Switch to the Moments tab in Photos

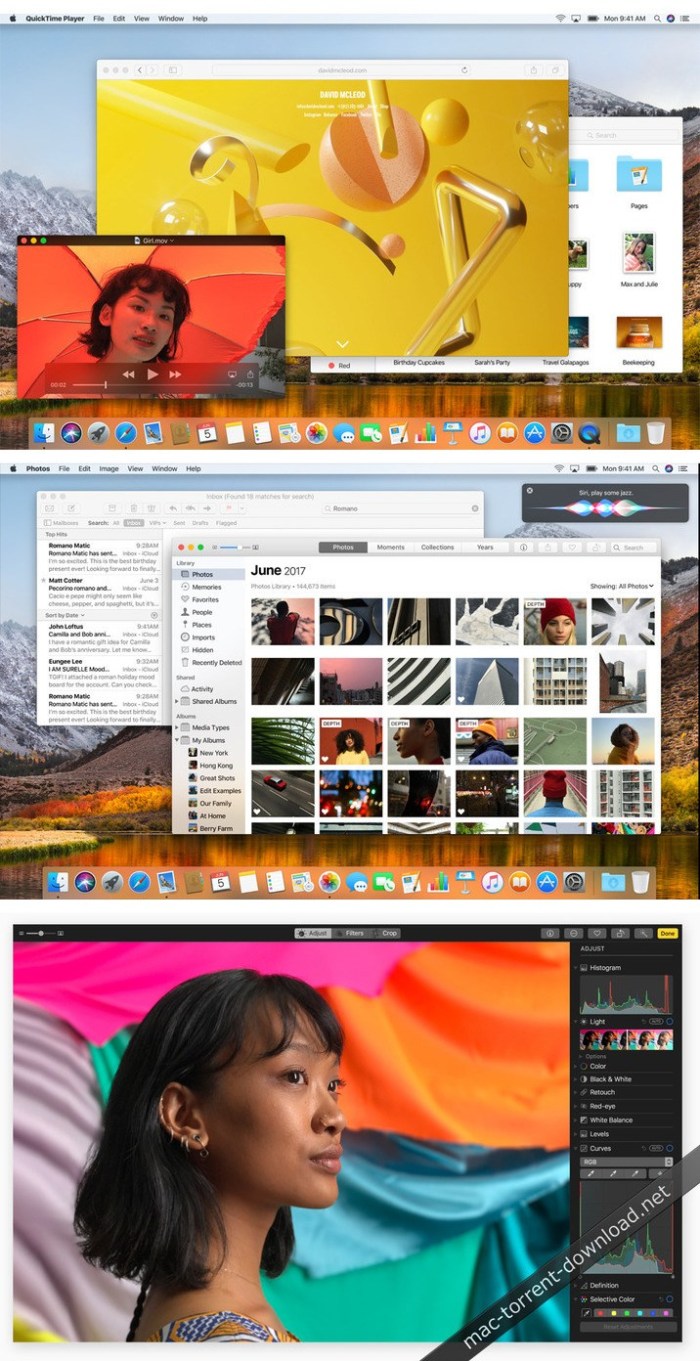click(x=391, y=547)
